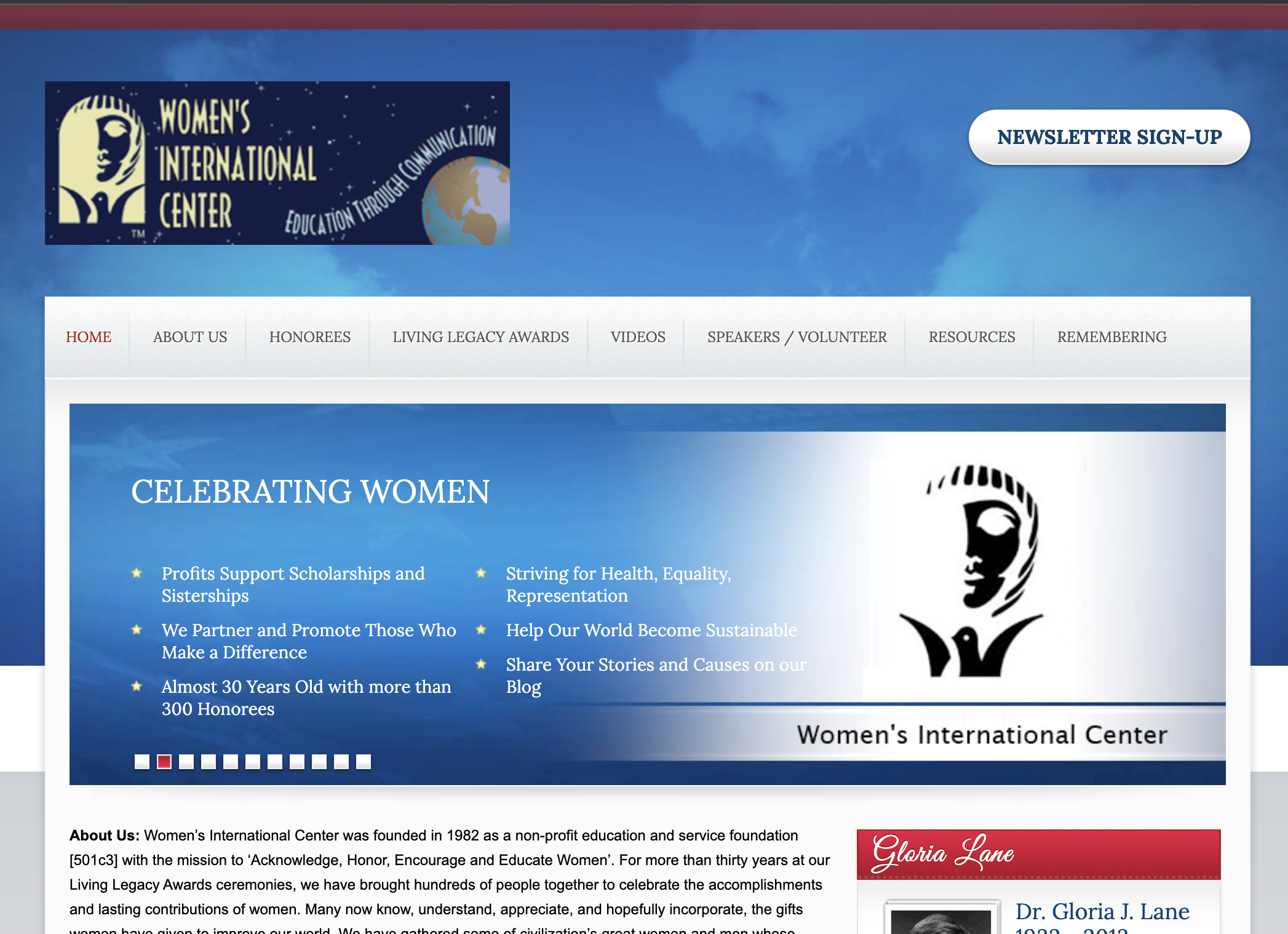The image size is (1288, 934).
Task: Select the fourth slideshow indicator square
Action: [x=209, y=762]
